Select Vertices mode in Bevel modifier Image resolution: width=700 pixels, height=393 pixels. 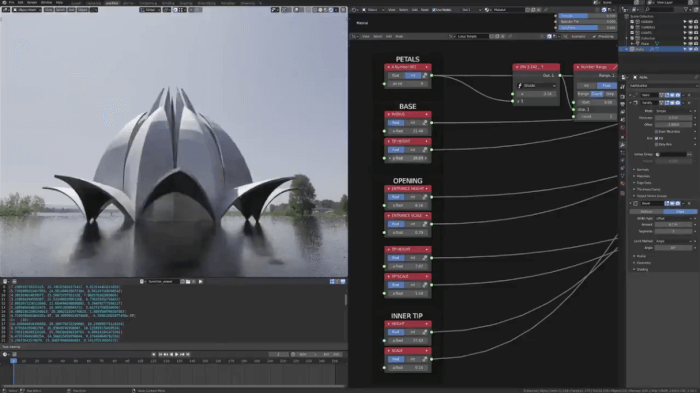tap(646, 212)
